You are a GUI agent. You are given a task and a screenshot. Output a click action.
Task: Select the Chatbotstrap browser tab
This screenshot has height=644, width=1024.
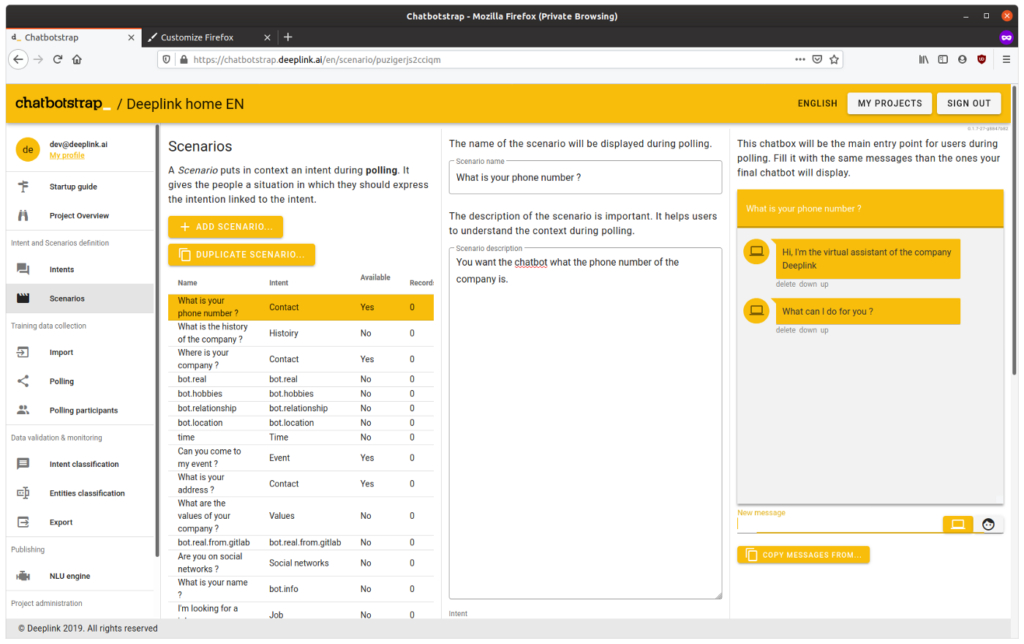click(x=73, y=38)
